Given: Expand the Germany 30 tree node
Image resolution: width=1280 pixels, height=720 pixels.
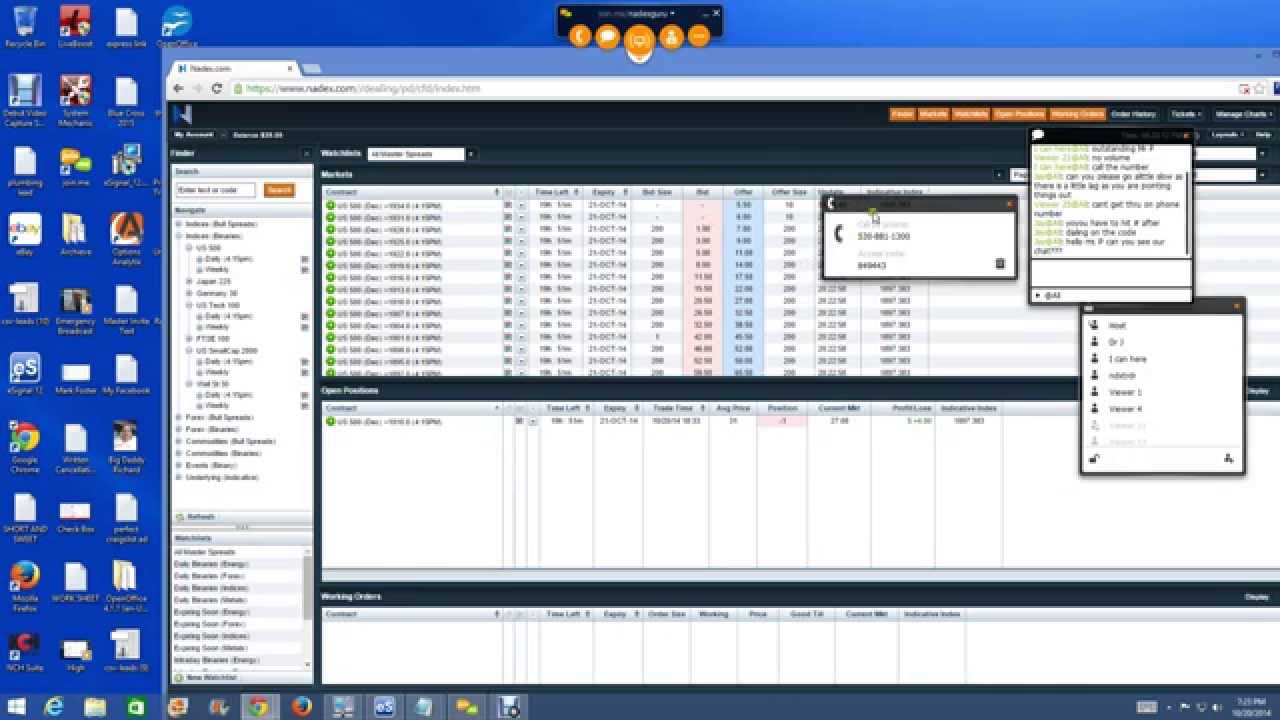Looking at the screenshot, I should (x=189, y=294).
